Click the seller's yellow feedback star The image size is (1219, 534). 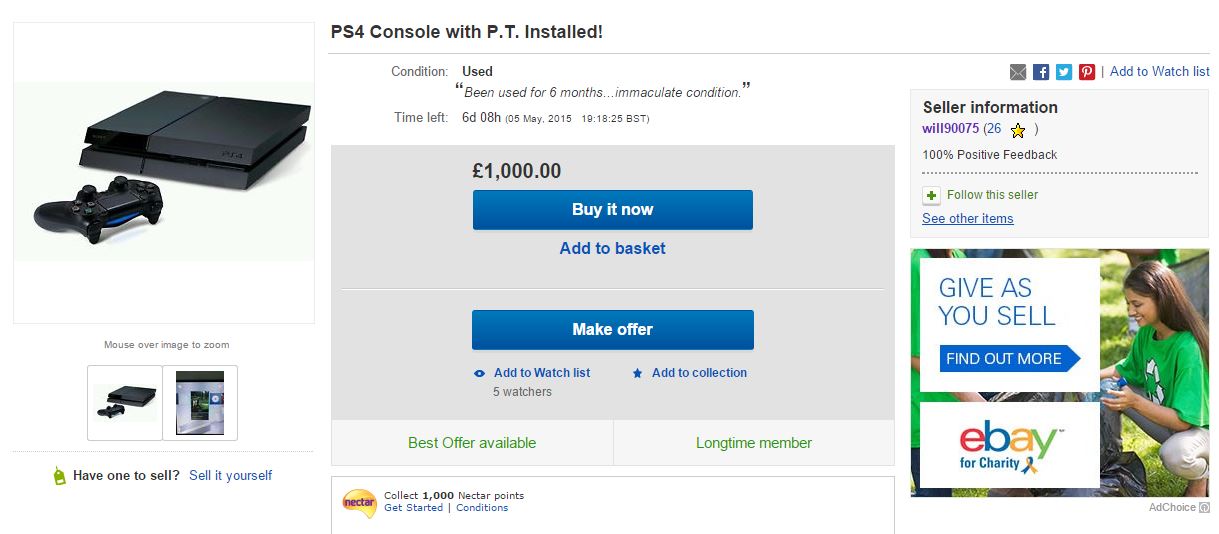(x=1018, y=130)
